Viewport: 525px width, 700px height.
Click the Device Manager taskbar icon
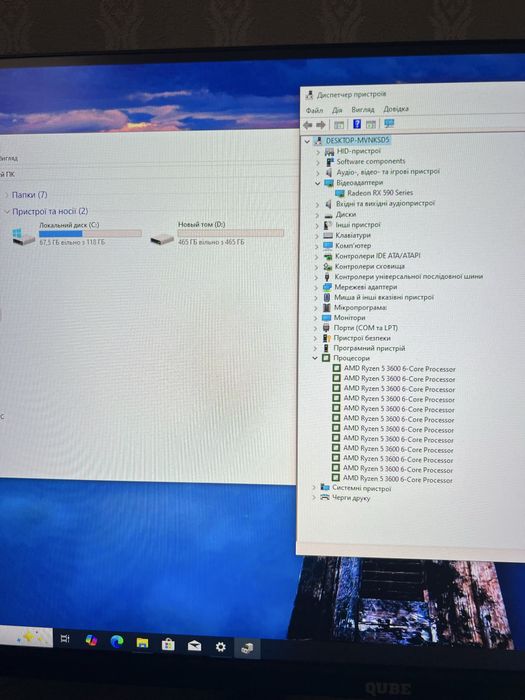pos(247,648)
